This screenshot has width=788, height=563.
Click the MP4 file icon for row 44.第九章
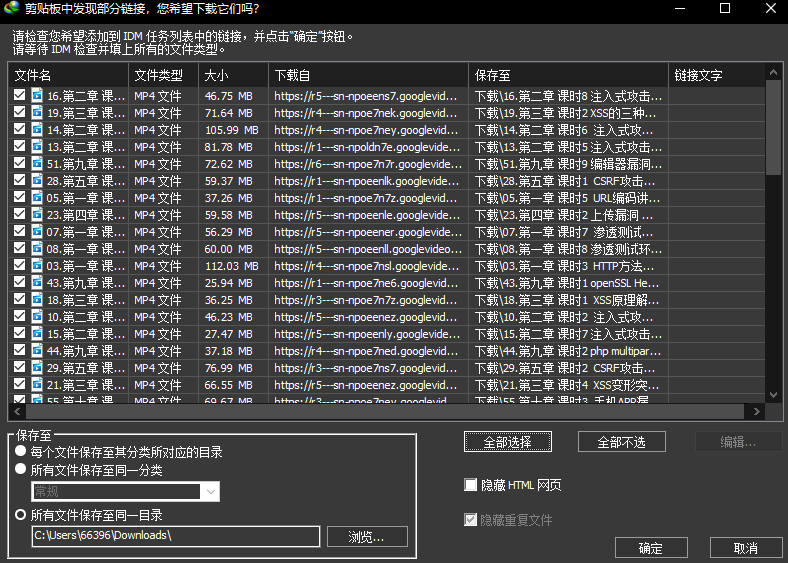click(37, 351)
